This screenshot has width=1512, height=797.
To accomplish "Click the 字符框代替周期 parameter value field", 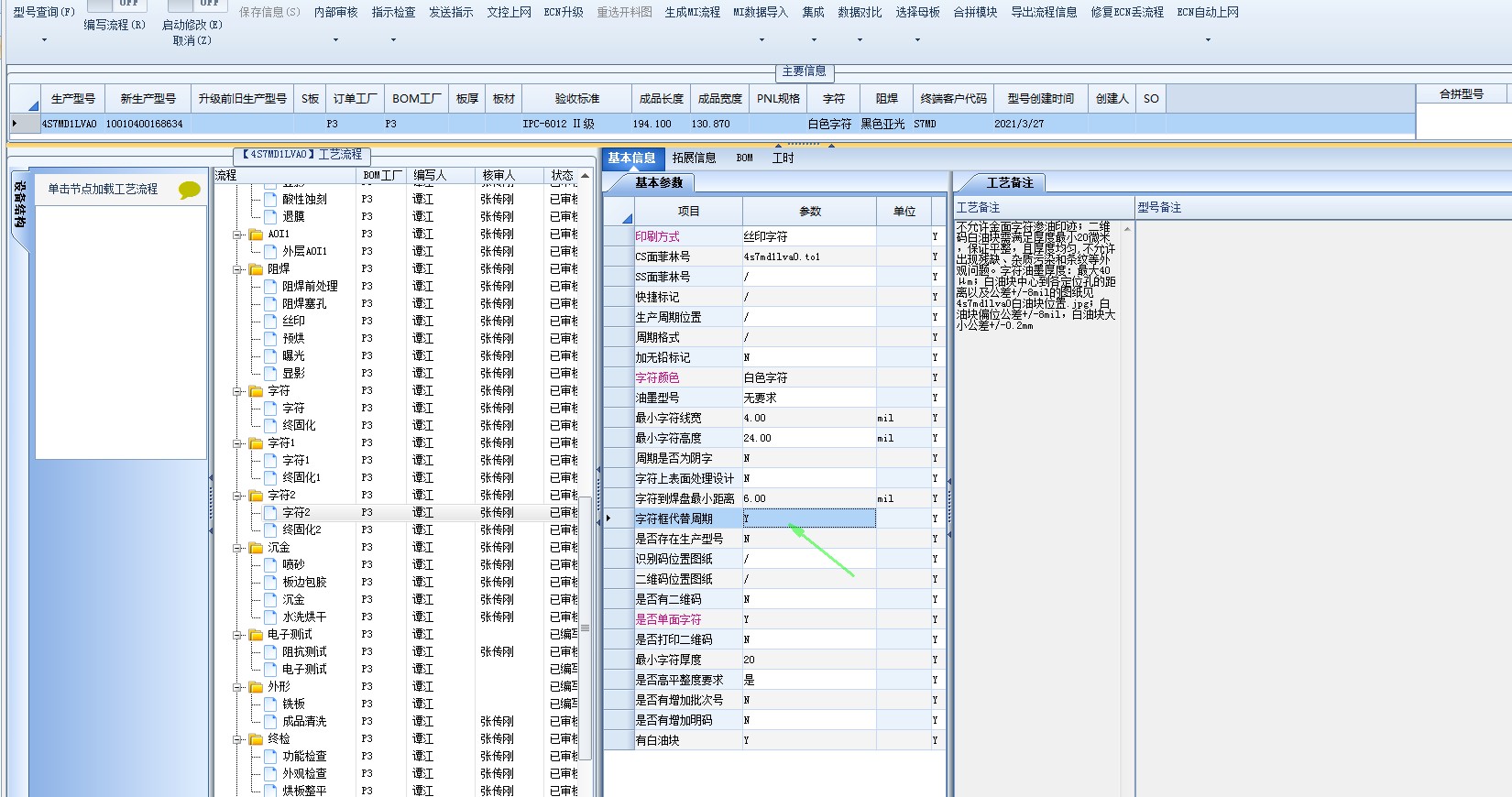I will pos(809,519).
